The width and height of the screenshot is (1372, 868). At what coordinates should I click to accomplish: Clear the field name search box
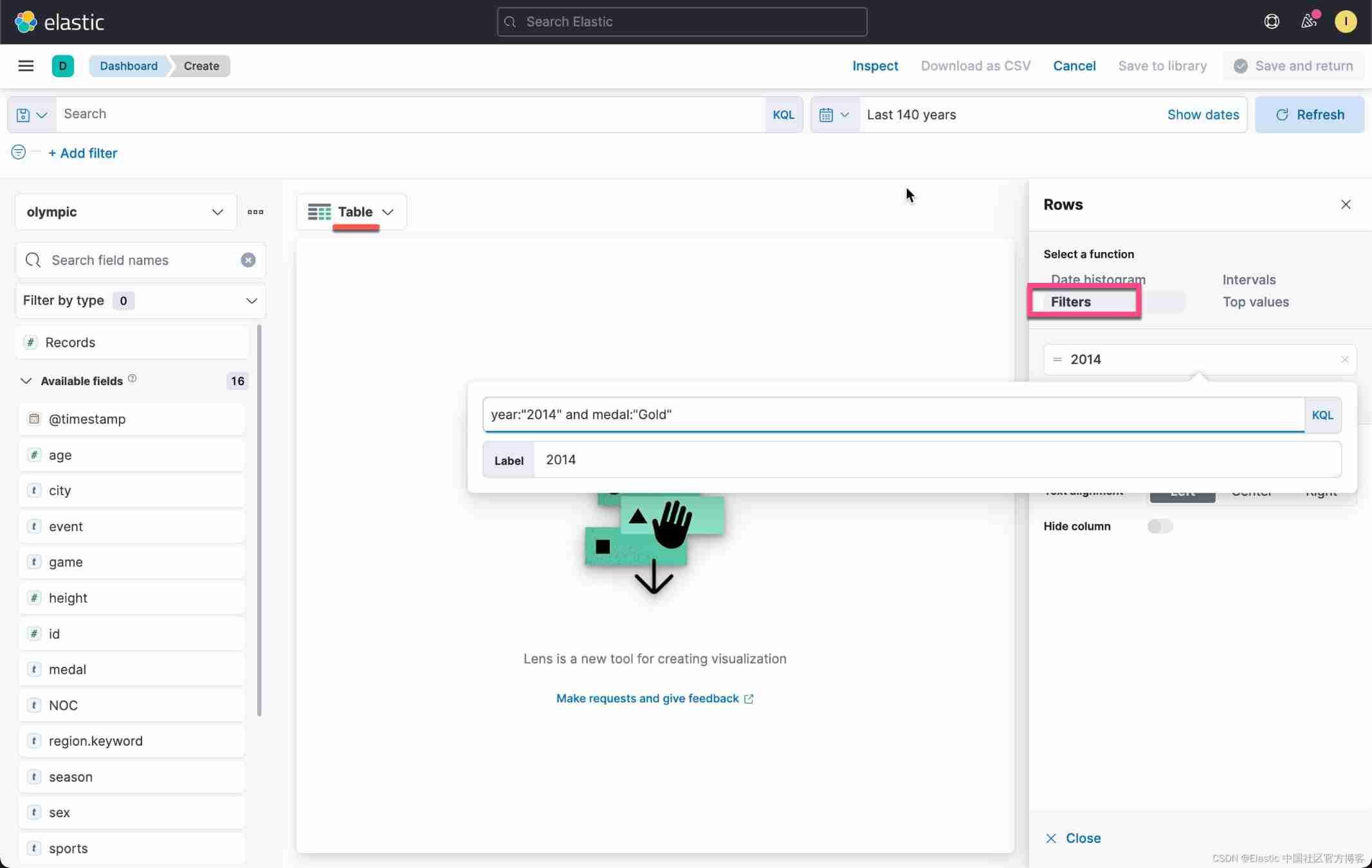[248, 260]
